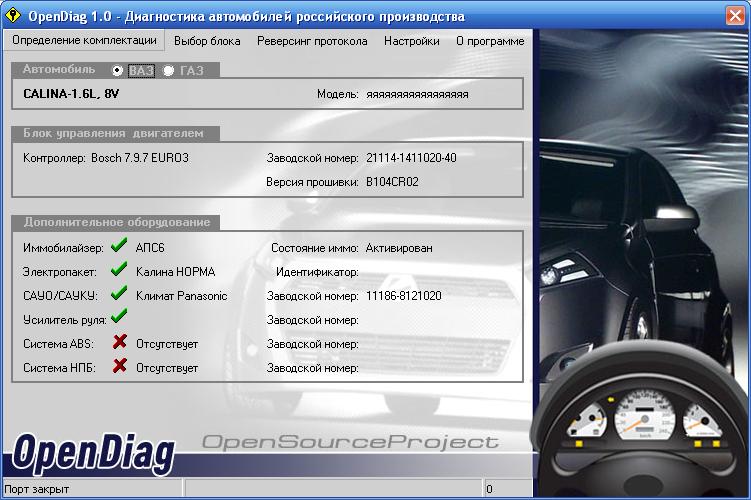Click the Порт закрыт status bar text
751x500 pixels.
(x=36, y=489)
